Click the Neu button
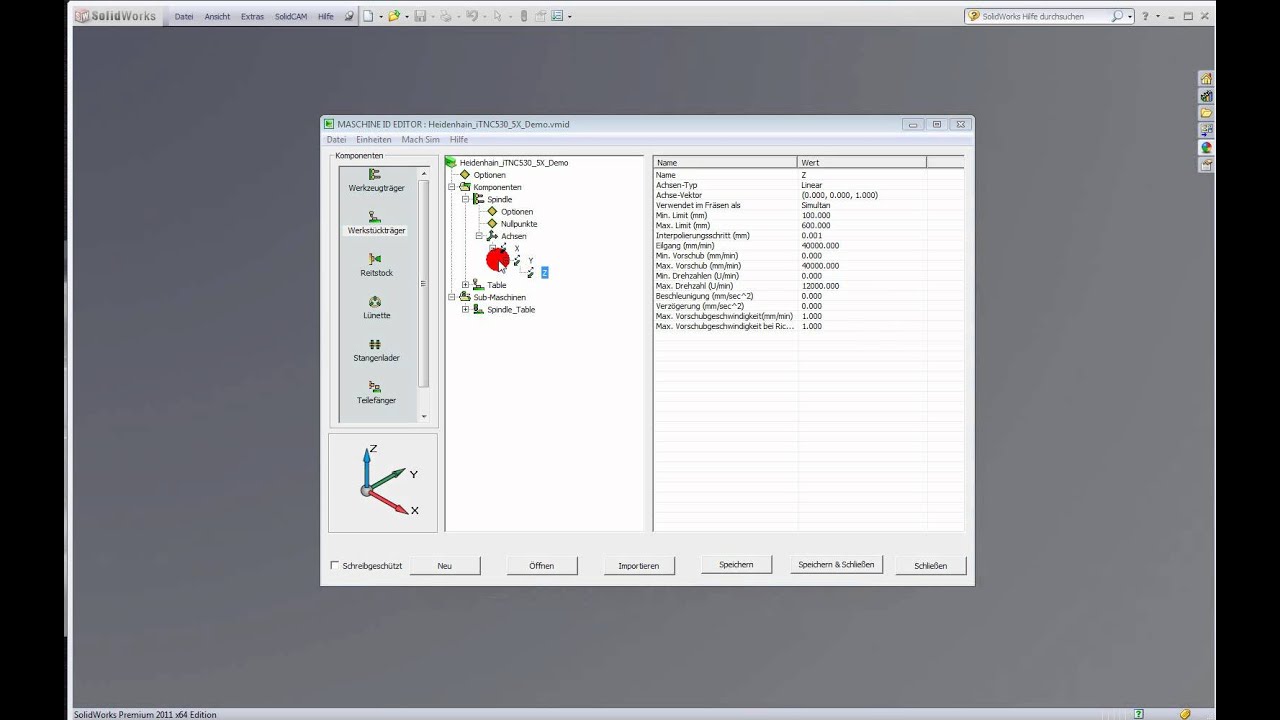This screenshot has width=1280, height=720. point(445,566)
